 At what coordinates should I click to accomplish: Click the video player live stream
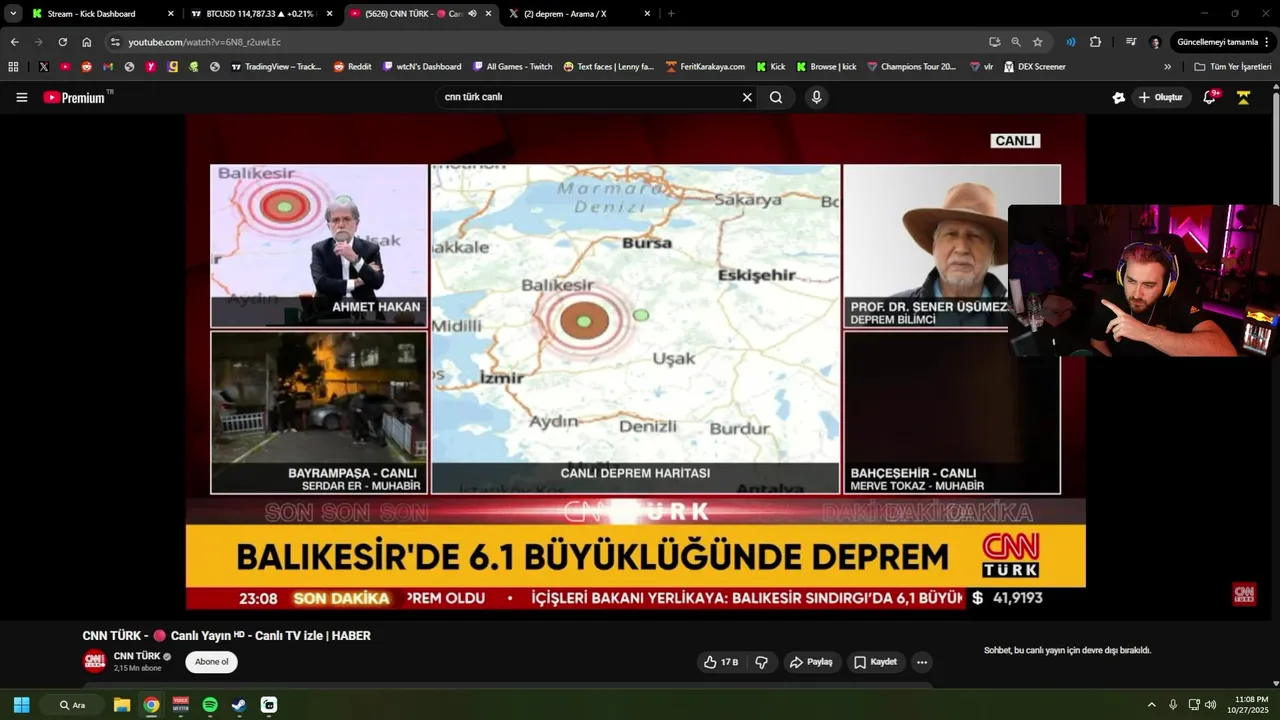tap(635, 362)
